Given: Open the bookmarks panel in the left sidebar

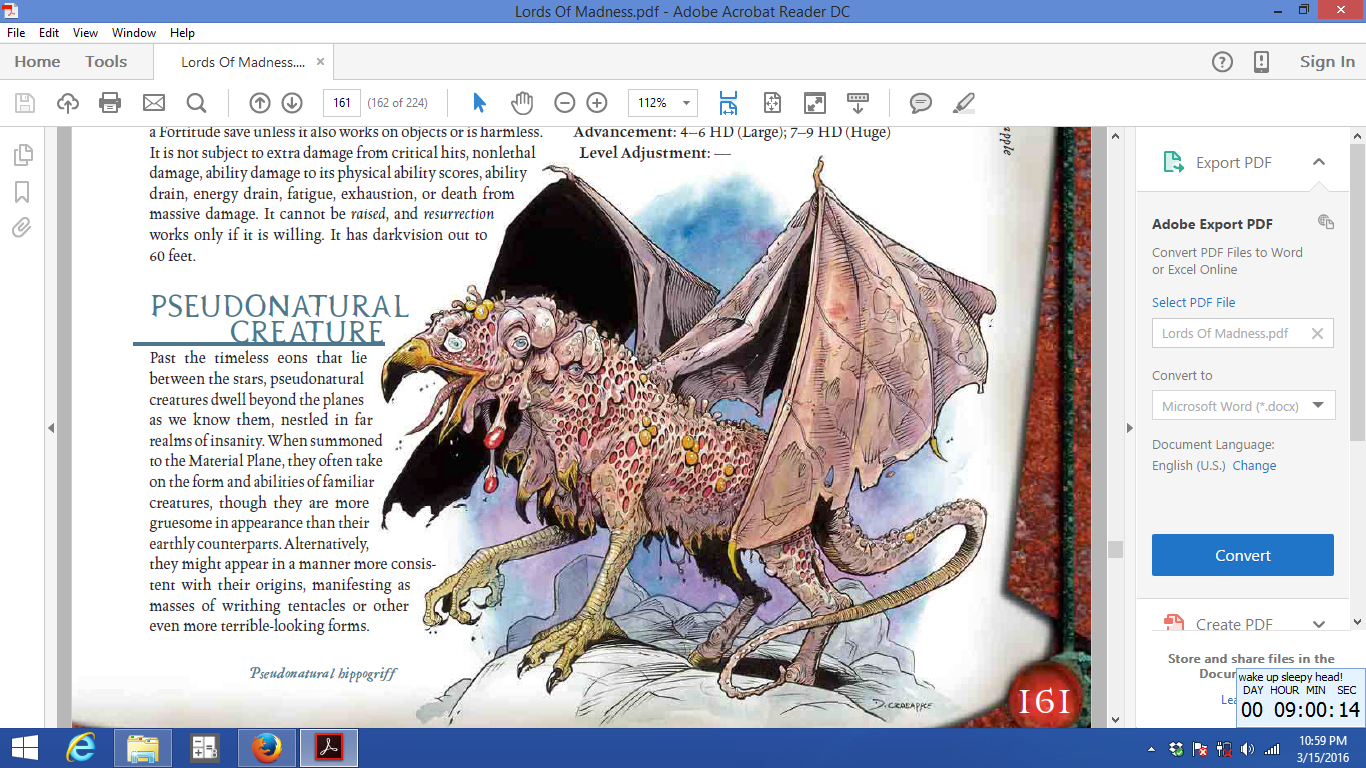Looking at the screenshot, I should (22, 192).
